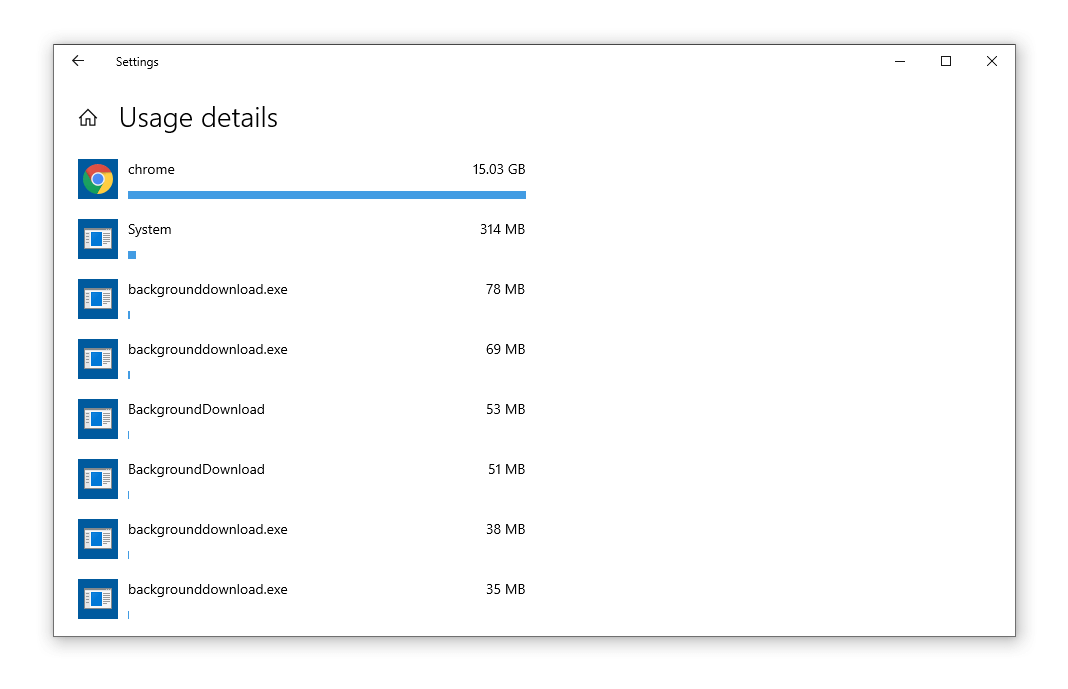Select BackgroundDownload name in 53 MB row
The image size is (1068, 689).
(x=196, y=410)
